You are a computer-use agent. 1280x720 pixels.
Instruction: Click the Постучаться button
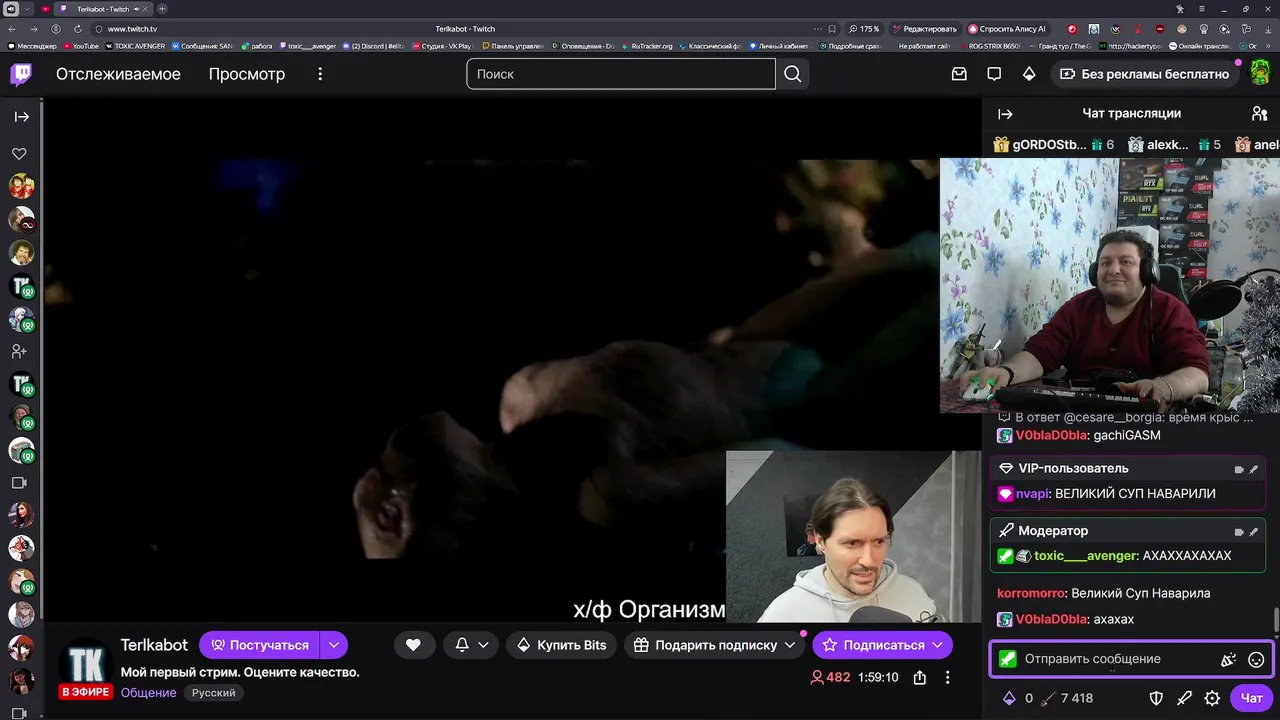[x=259, y=645]
